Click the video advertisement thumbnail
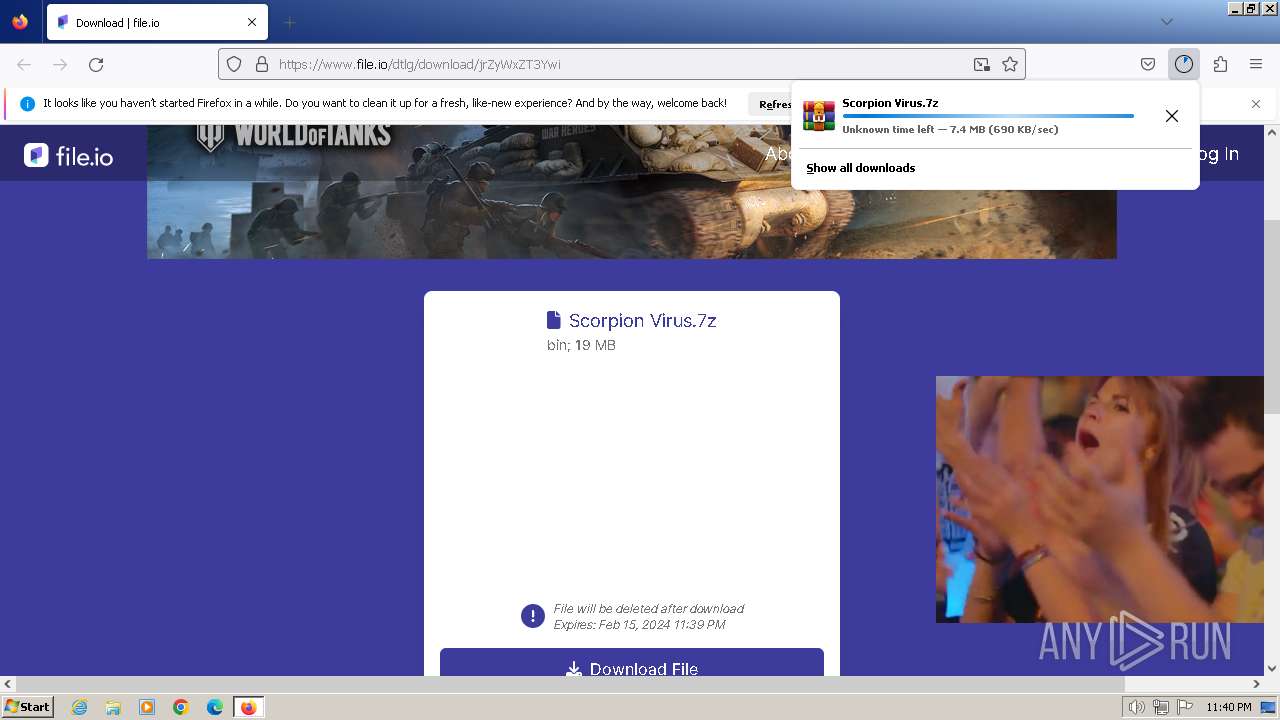 coord(1100,499)
